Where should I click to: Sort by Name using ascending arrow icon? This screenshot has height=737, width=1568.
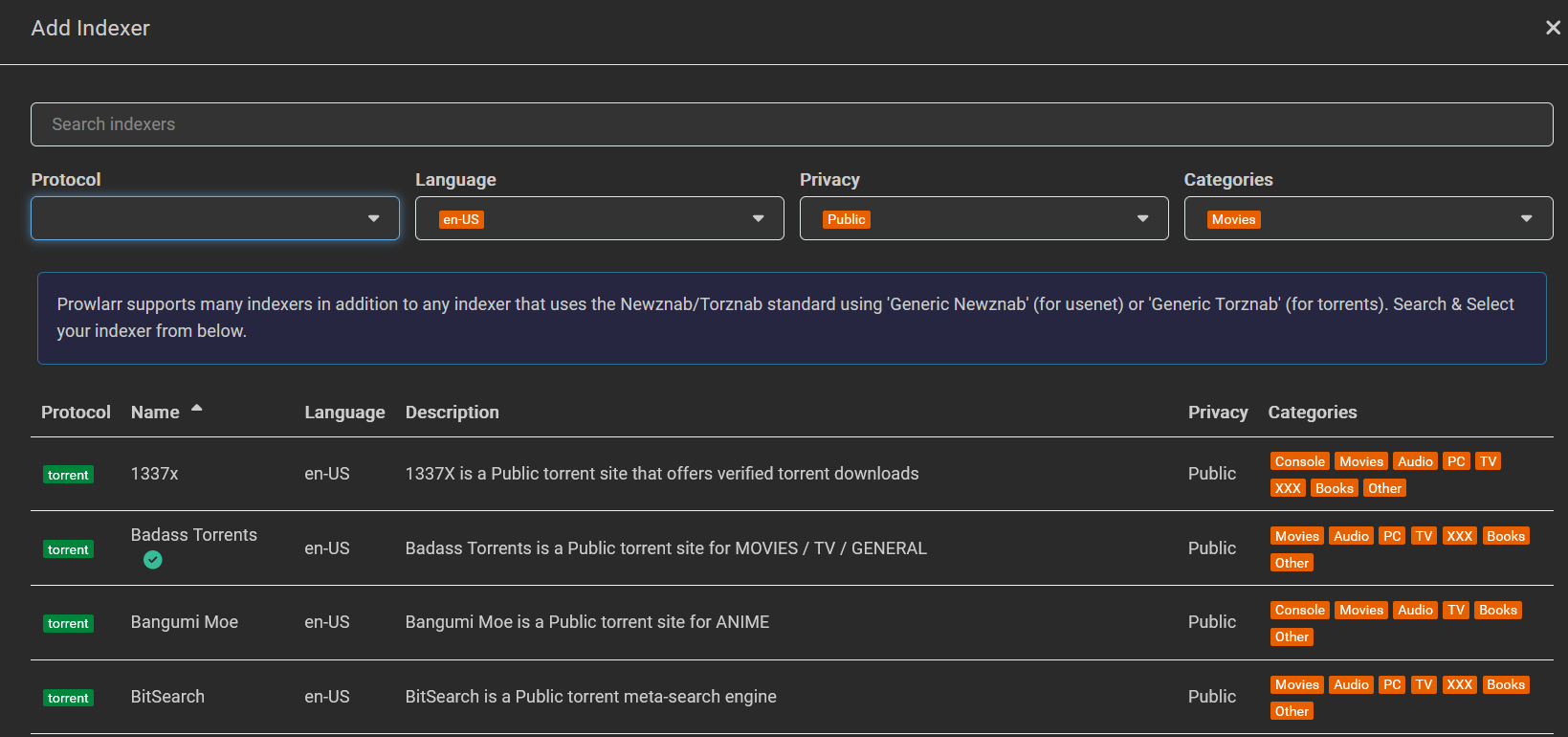197,409
